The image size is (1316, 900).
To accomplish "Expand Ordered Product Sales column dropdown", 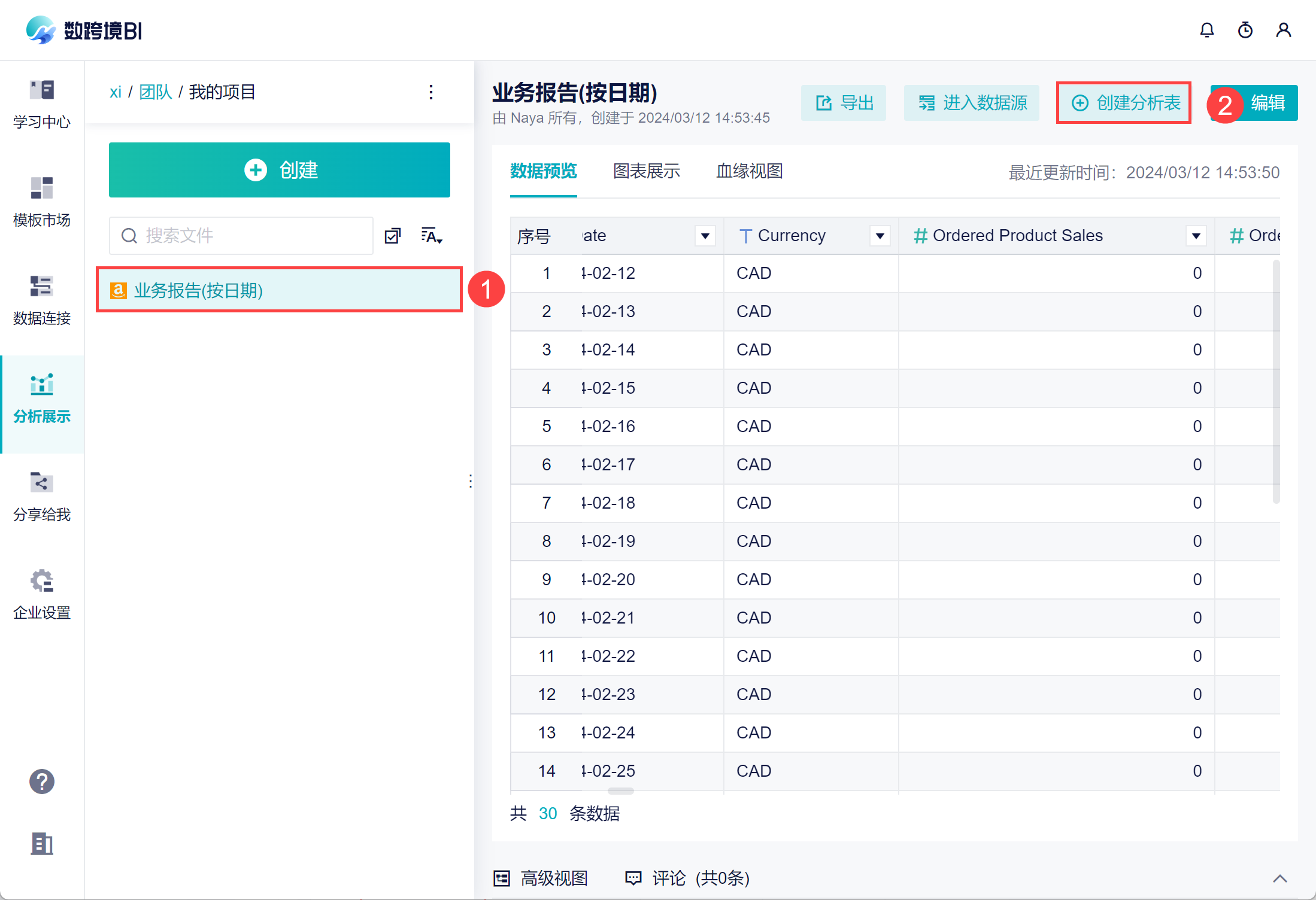I will [x=1196, y=236].
